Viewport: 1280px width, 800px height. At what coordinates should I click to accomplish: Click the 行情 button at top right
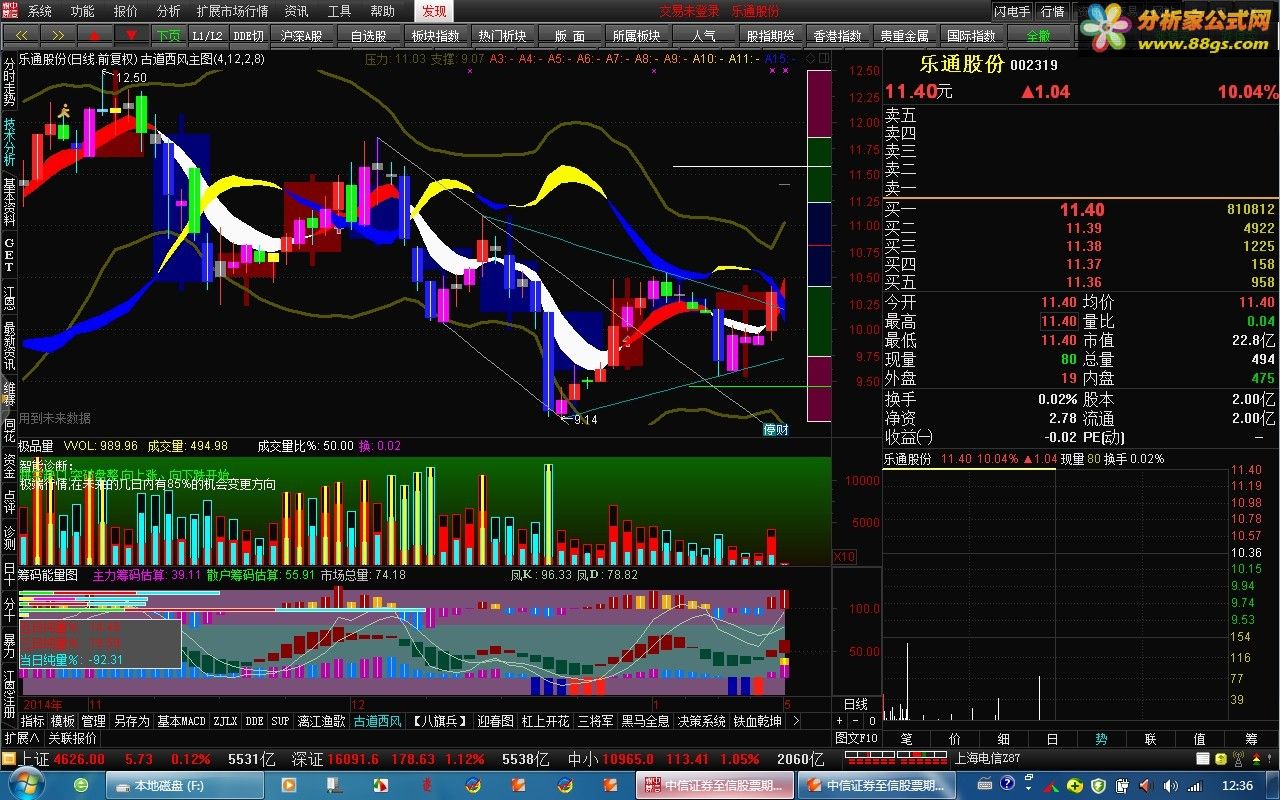(x=1052, y=11)
